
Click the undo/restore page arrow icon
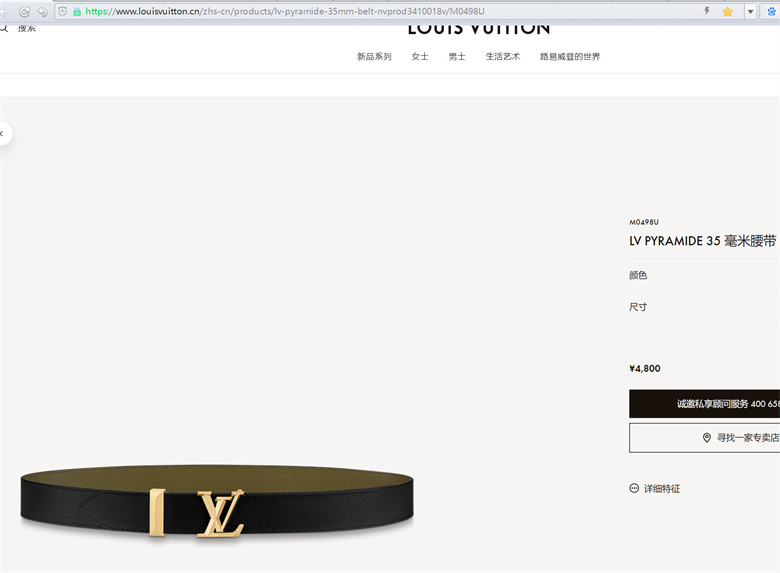tap(43, 11)
